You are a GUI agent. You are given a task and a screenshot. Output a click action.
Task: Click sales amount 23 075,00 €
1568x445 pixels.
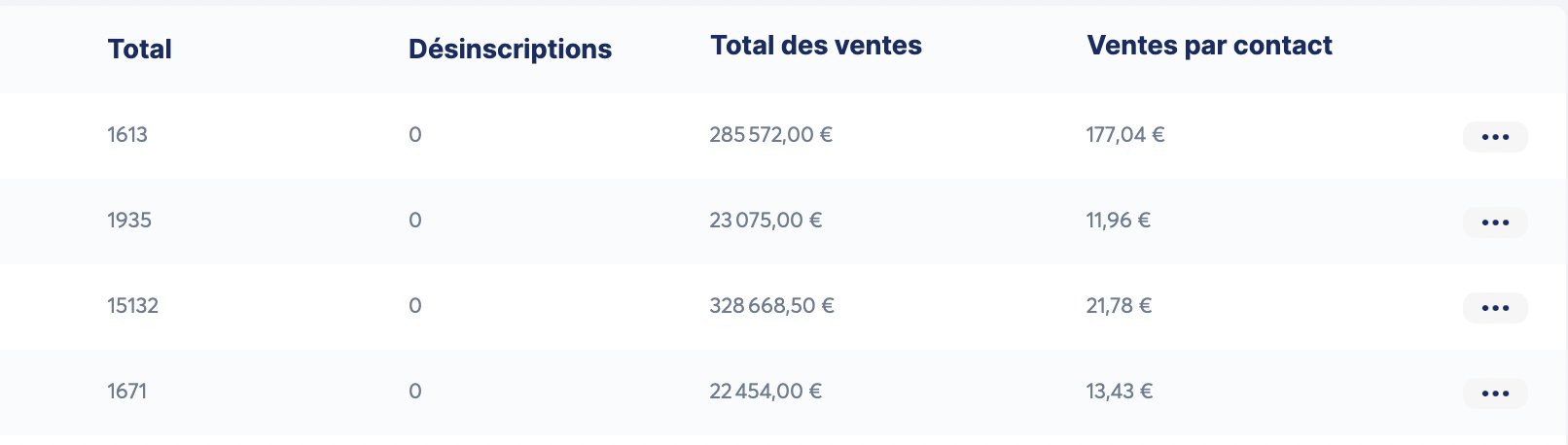(766, 221)
